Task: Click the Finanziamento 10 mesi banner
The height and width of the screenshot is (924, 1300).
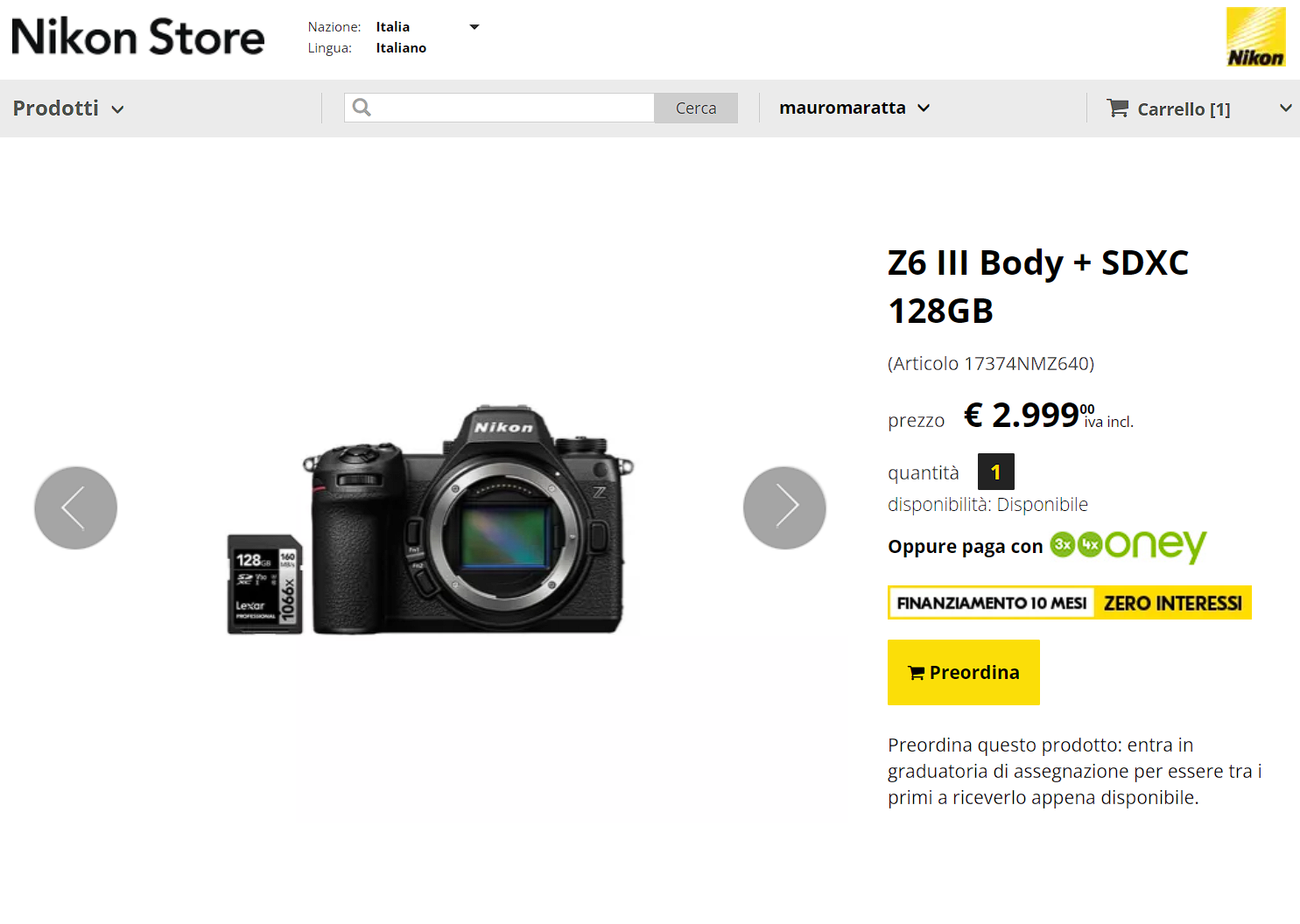Action: pos(1070,603)
